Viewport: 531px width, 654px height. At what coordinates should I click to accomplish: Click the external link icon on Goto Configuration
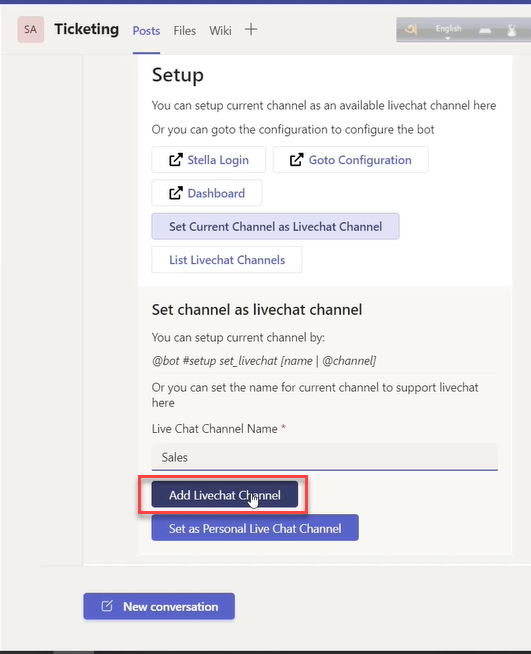point(297,160)
